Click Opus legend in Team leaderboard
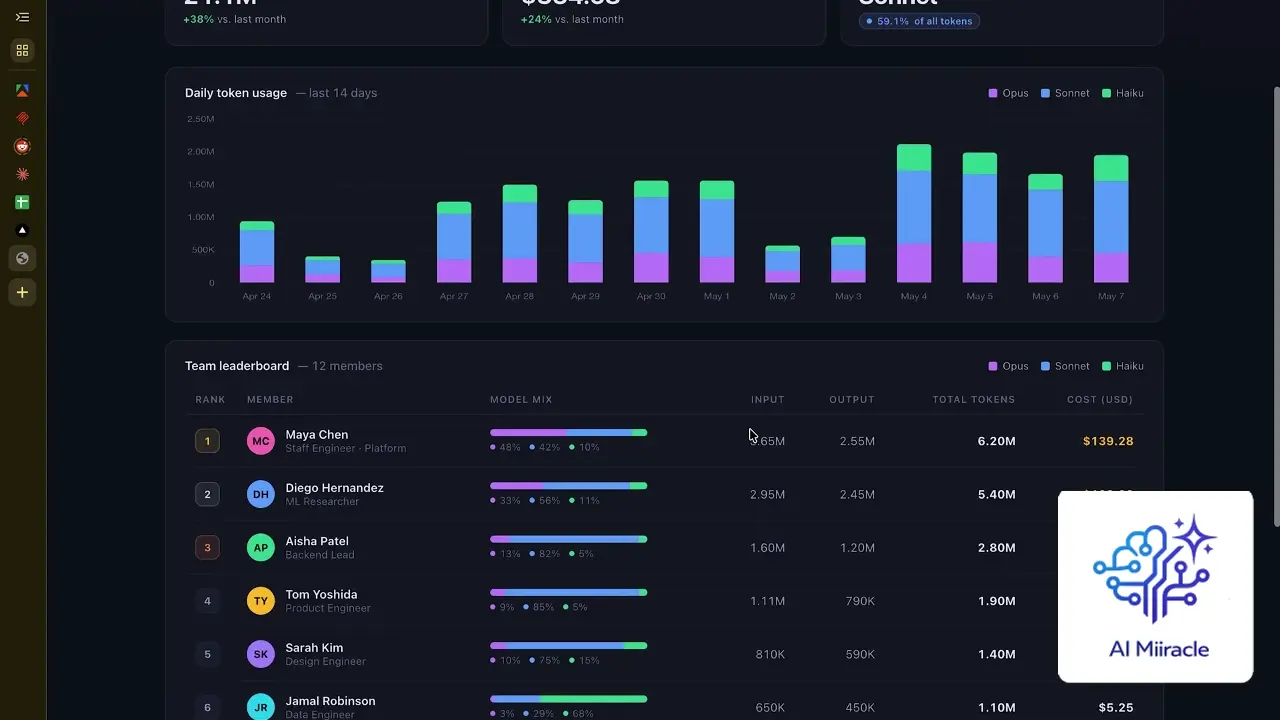 point(1008,366)
